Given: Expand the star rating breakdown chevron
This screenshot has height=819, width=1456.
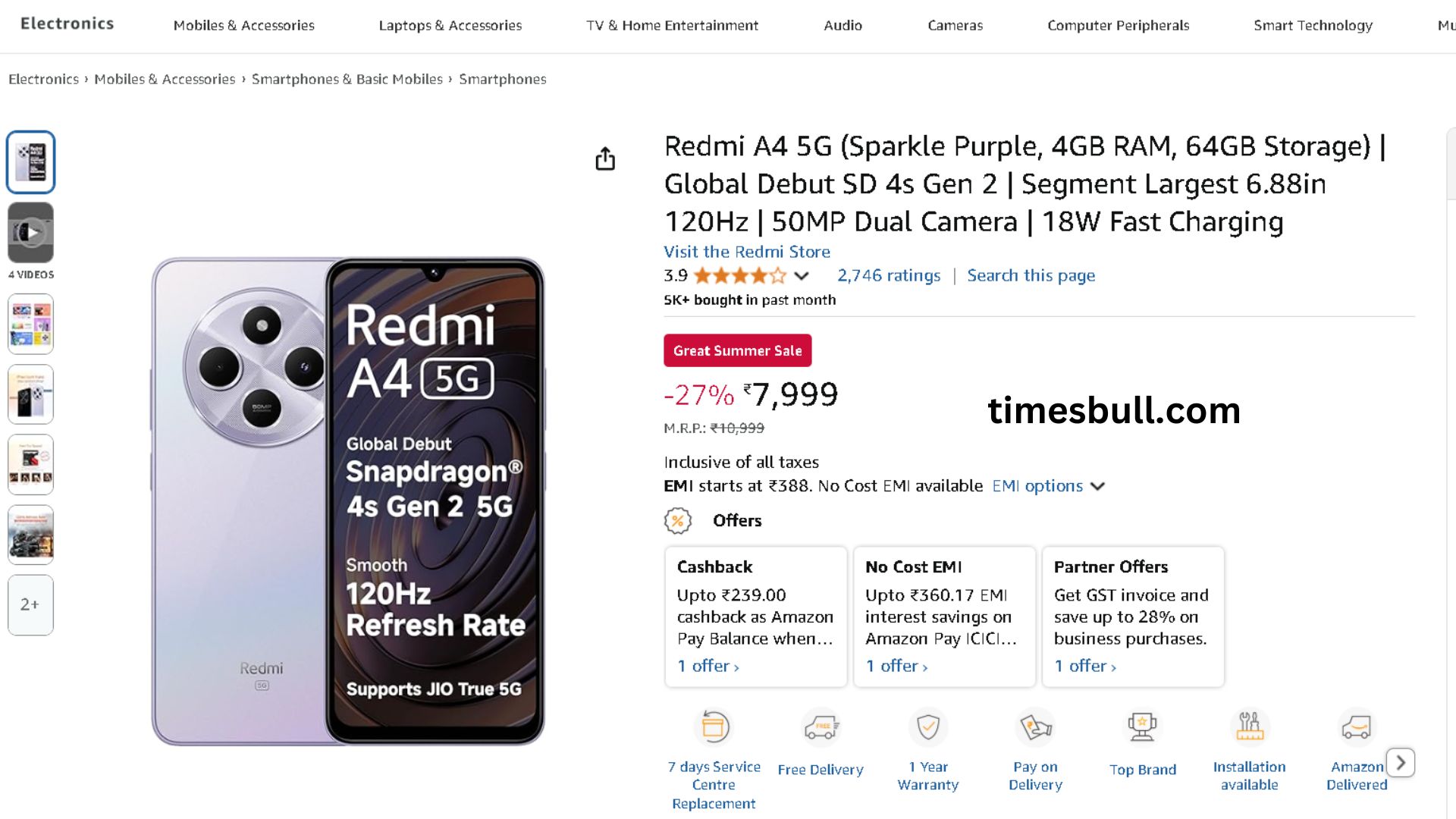Looking at the screenshot, I should click(802, 276).
